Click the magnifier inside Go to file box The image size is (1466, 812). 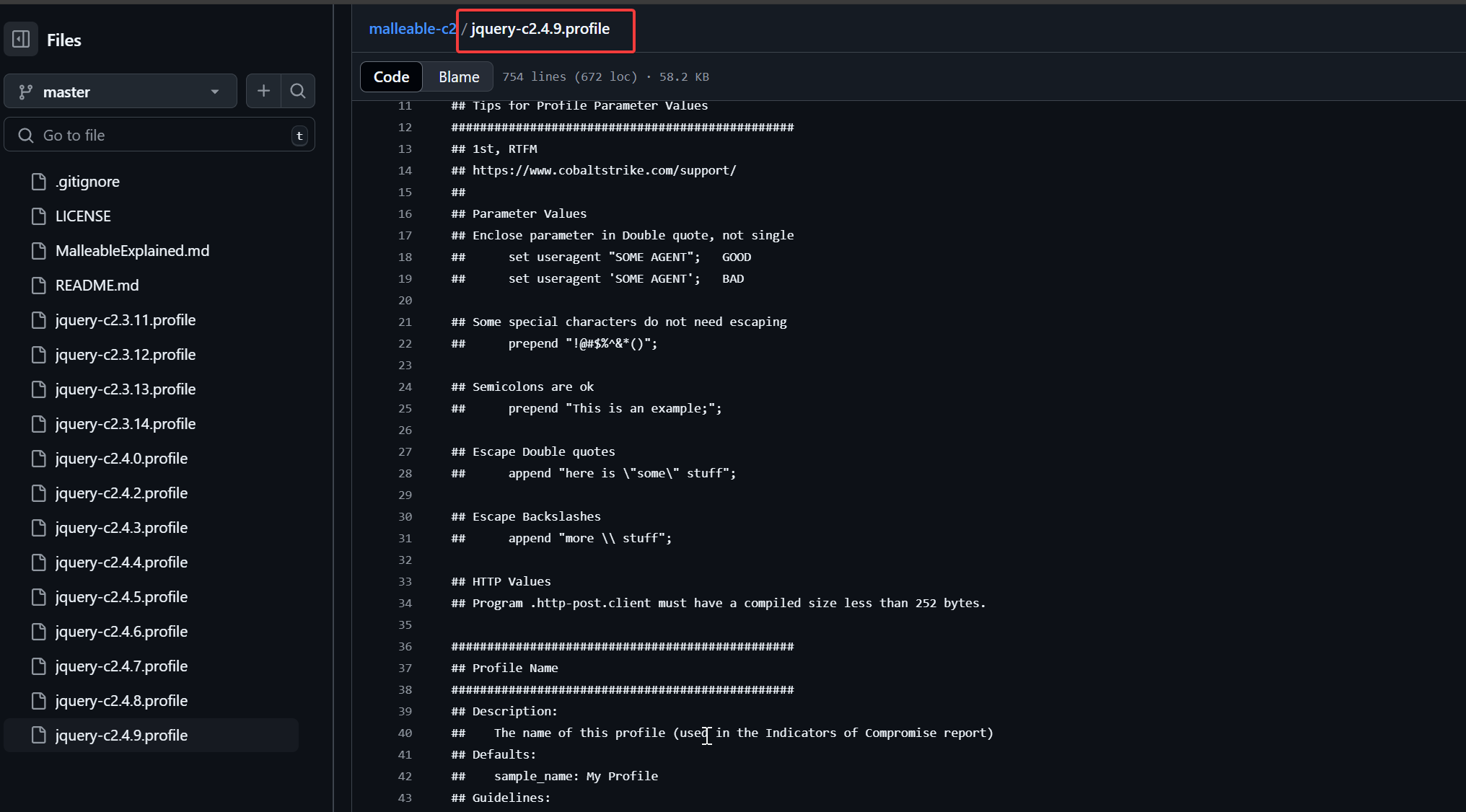pyautogui.click(x=26, y=136)
